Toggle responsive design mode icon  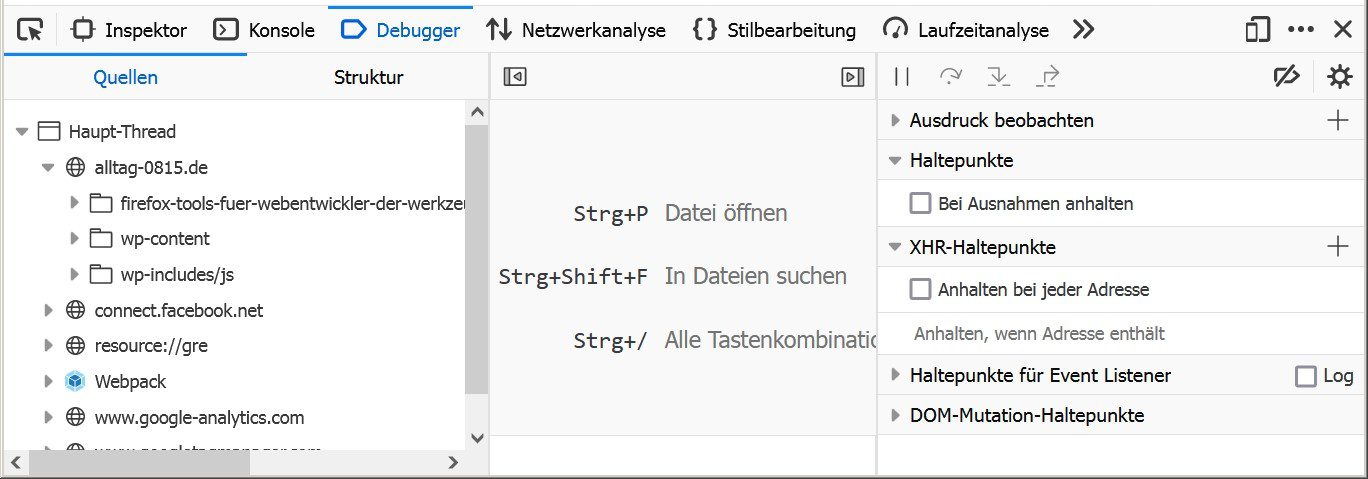(x=1257, y=30)
